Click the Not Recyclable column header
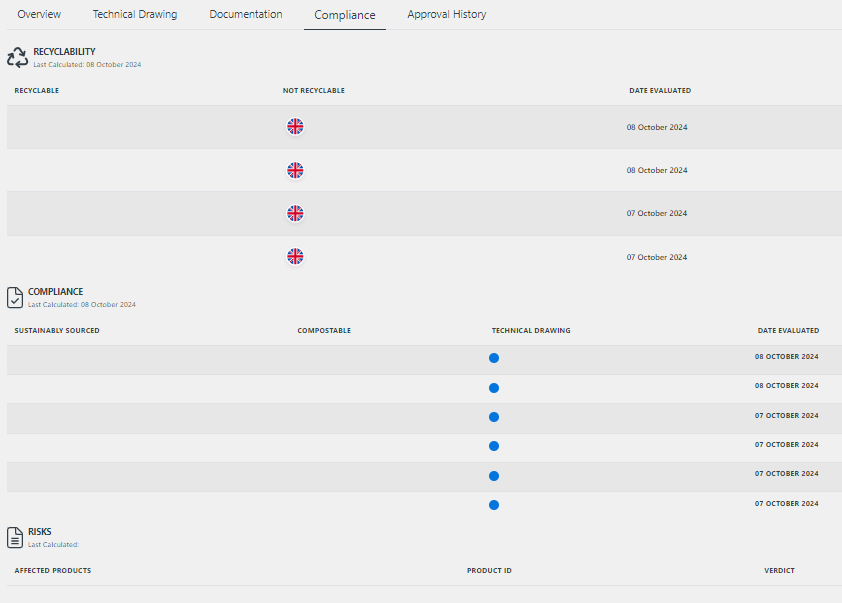The height and width of the screenshot is (603, 842). click(314, 91)
